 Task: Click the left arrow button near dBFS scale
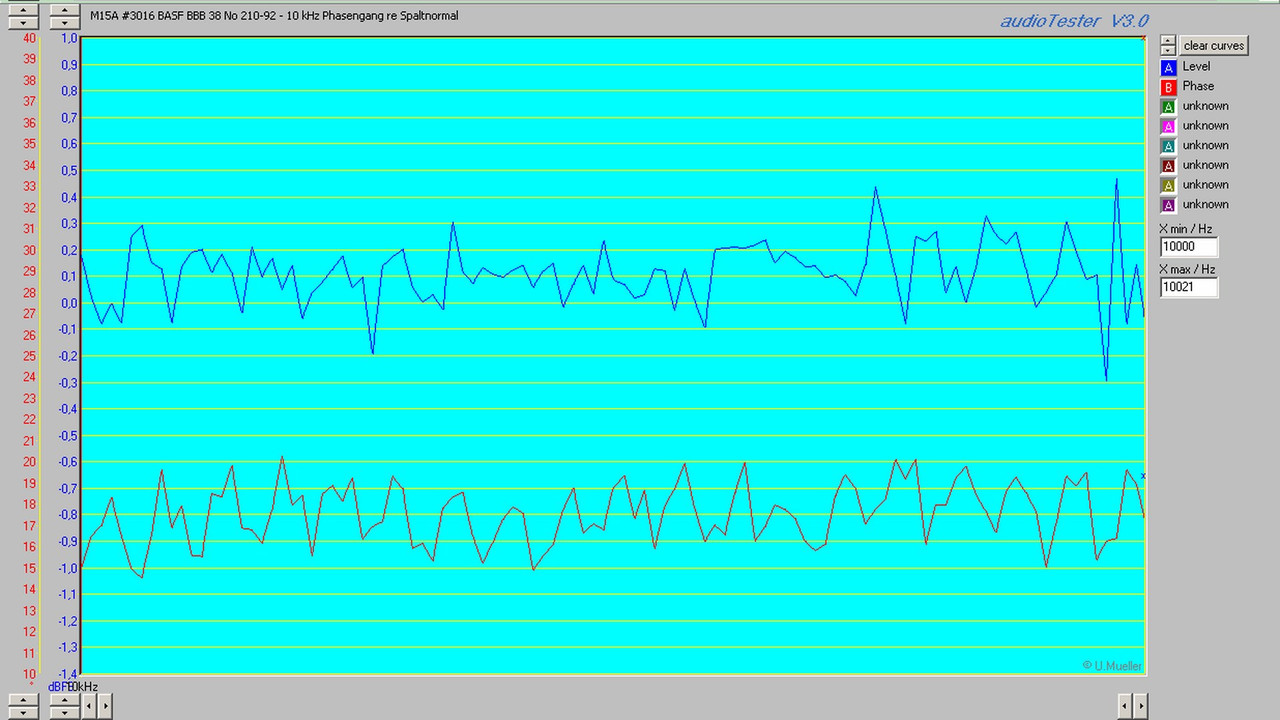point(89,705)
